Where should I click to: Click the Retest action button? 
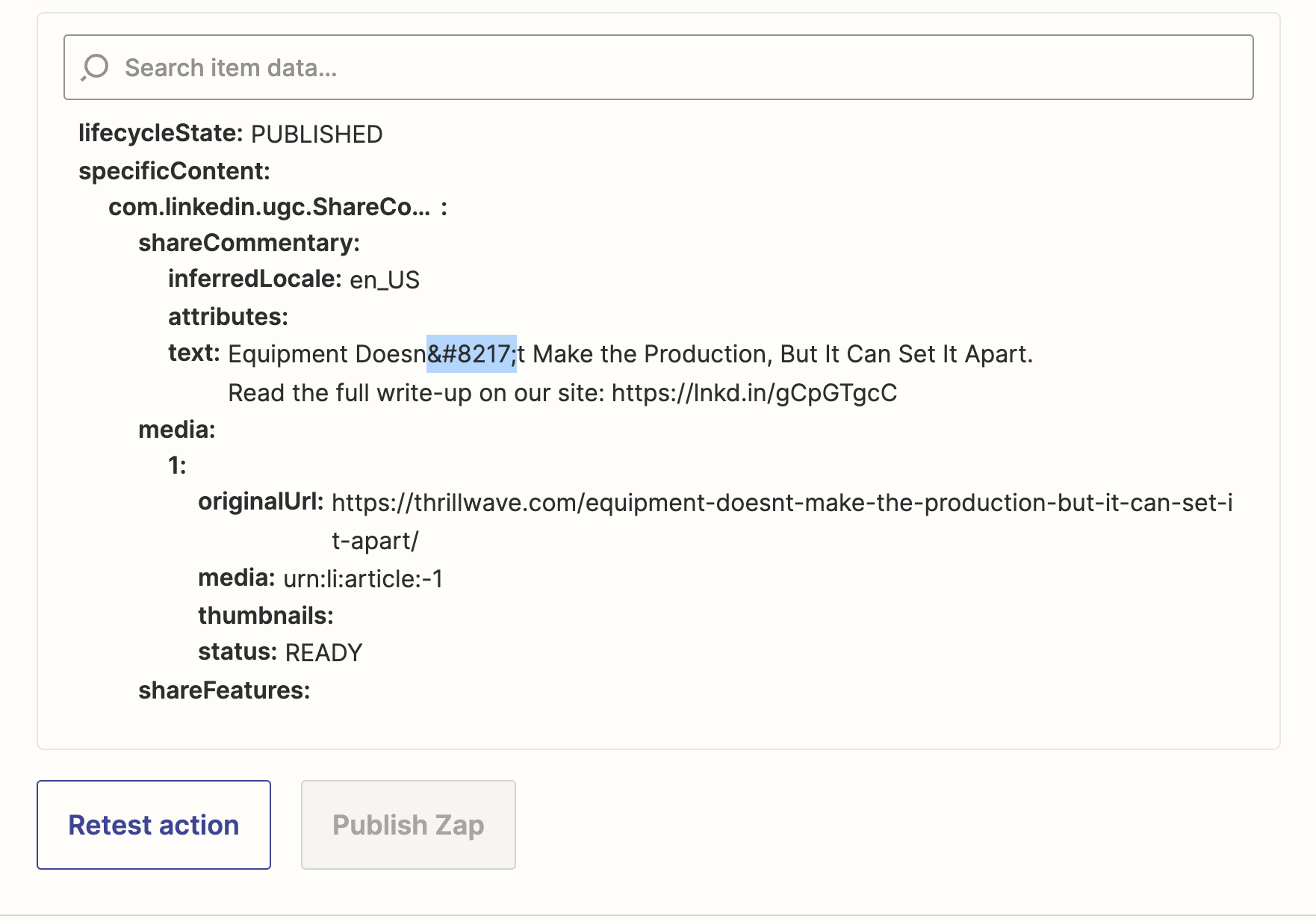154,825
